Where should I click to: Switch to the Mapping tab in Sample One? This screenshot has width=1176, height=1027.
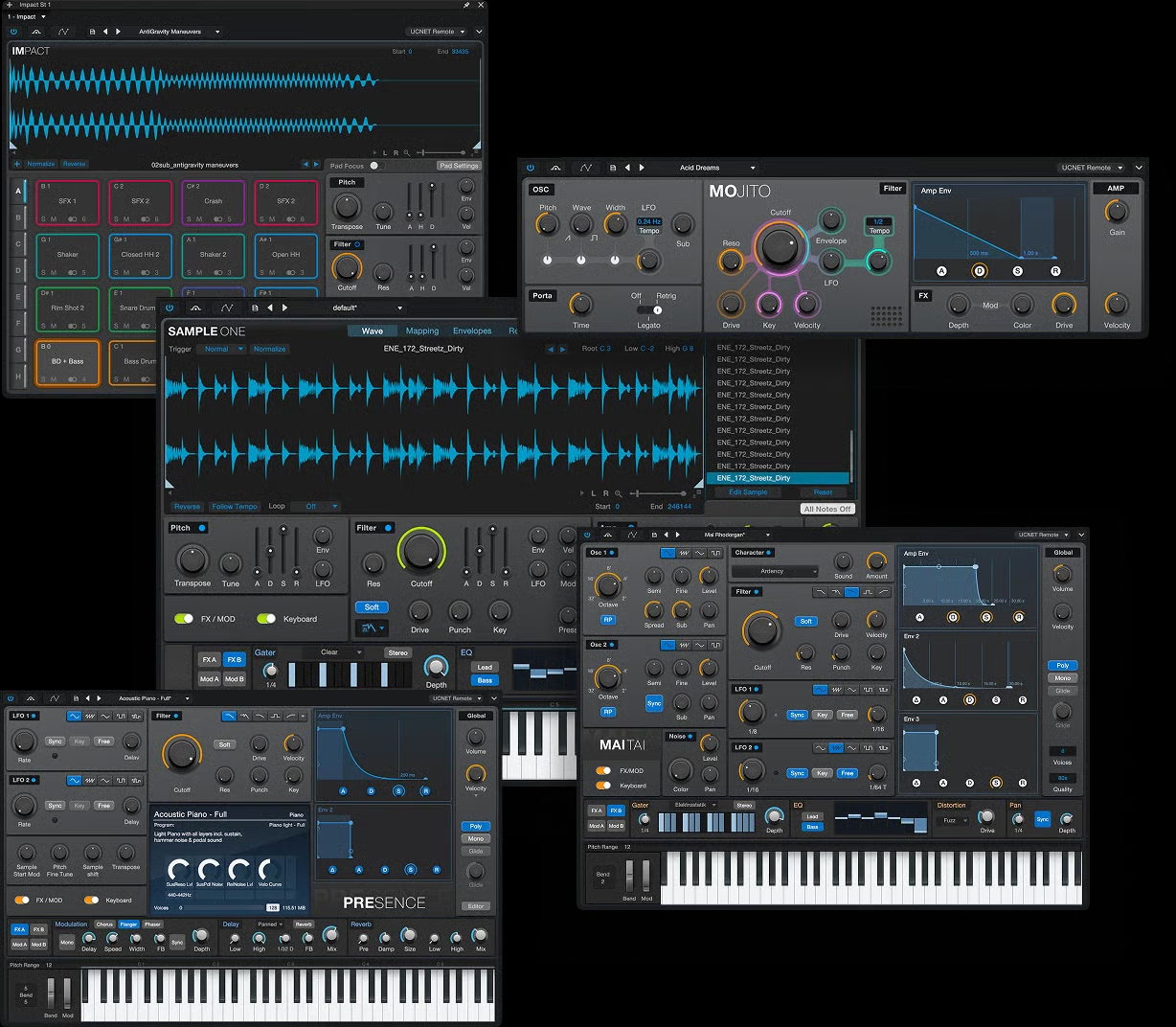tap(422, 331)
